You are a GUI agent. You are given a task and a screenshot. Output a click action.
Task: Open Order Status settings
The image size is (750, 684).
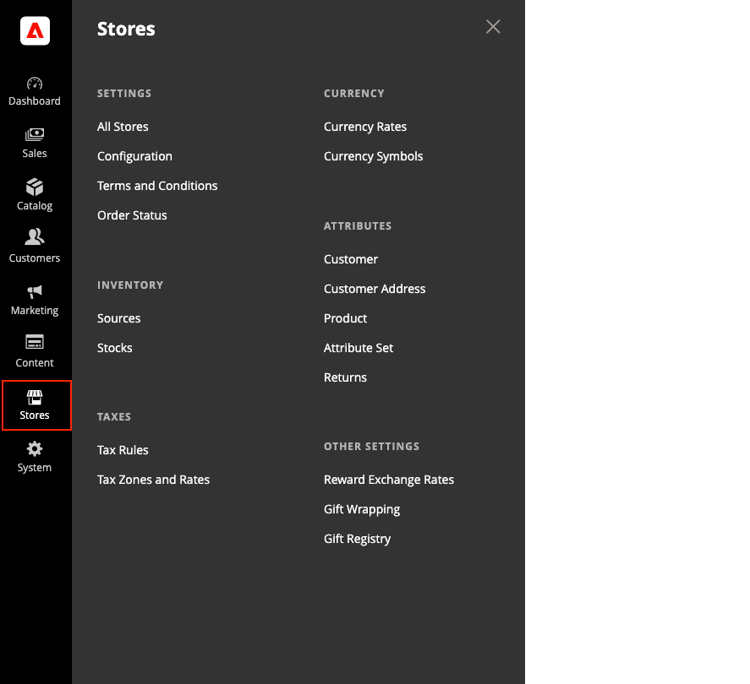[132, 215]
